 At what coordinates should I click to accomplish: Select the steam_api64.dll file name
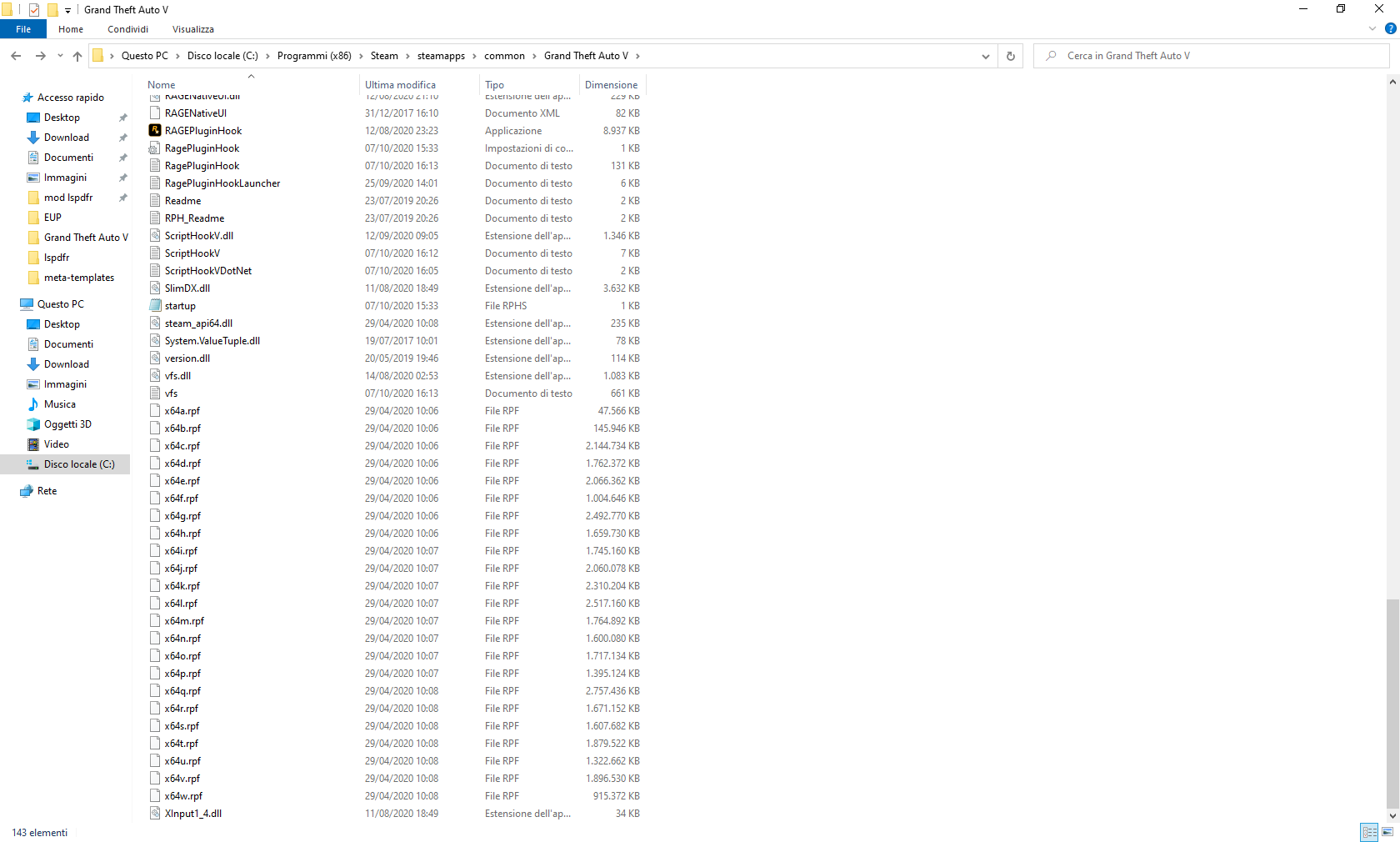(x=198, y=323)
